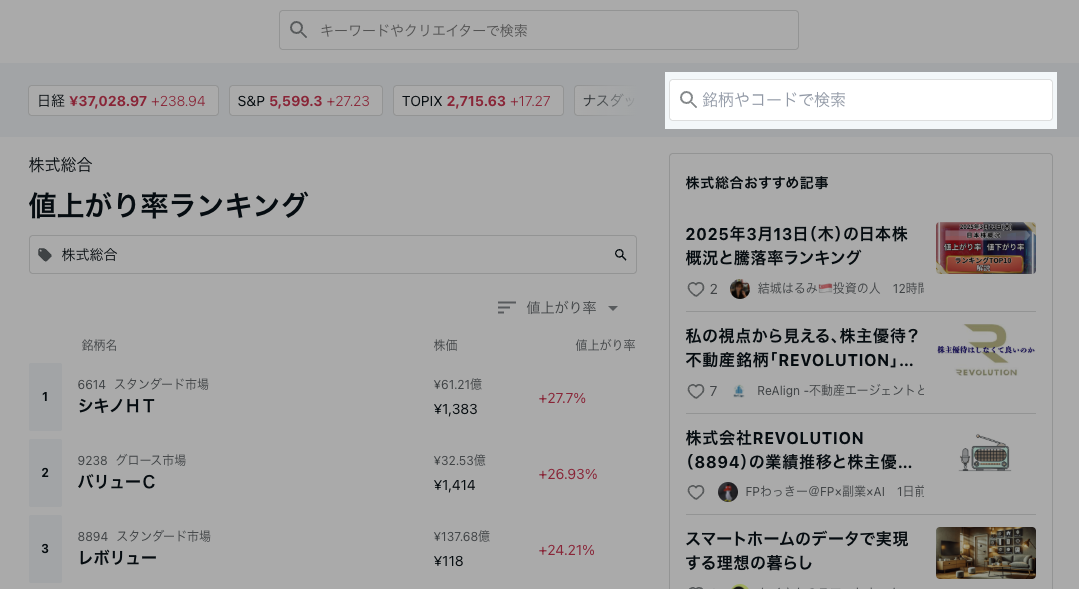Image resolution: width=1079 pixels, height=589 pixels.
Task: Open the S&P 5,599.3 index chip
Action: (x=306, y=100)
